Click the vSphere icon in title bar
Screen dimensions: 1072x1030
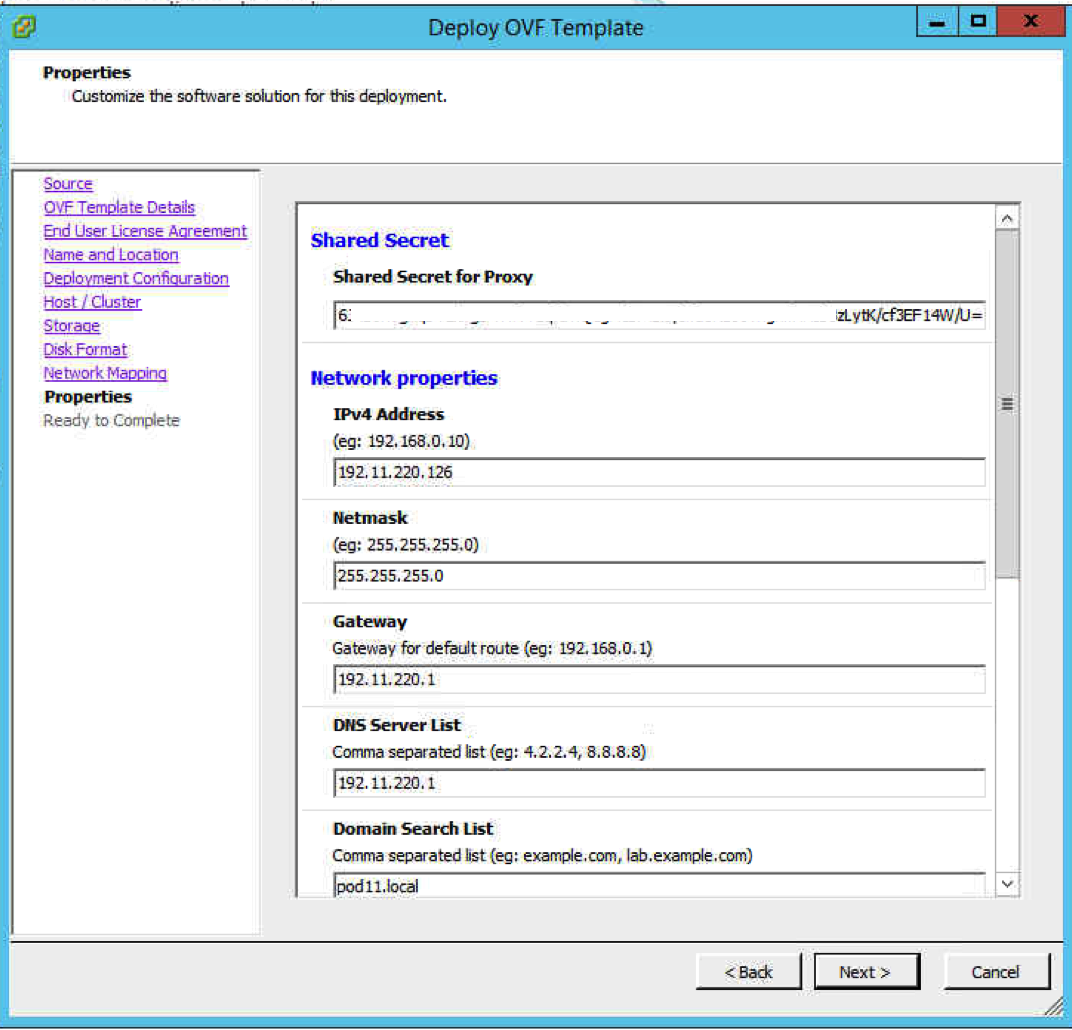pos(24,24)
